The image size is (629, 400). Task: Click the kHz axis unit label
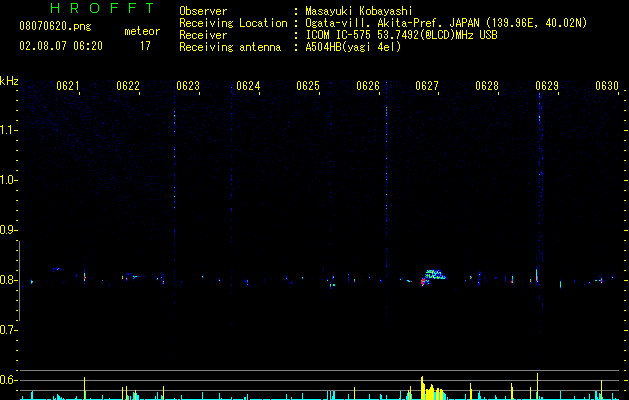[9, 81]
